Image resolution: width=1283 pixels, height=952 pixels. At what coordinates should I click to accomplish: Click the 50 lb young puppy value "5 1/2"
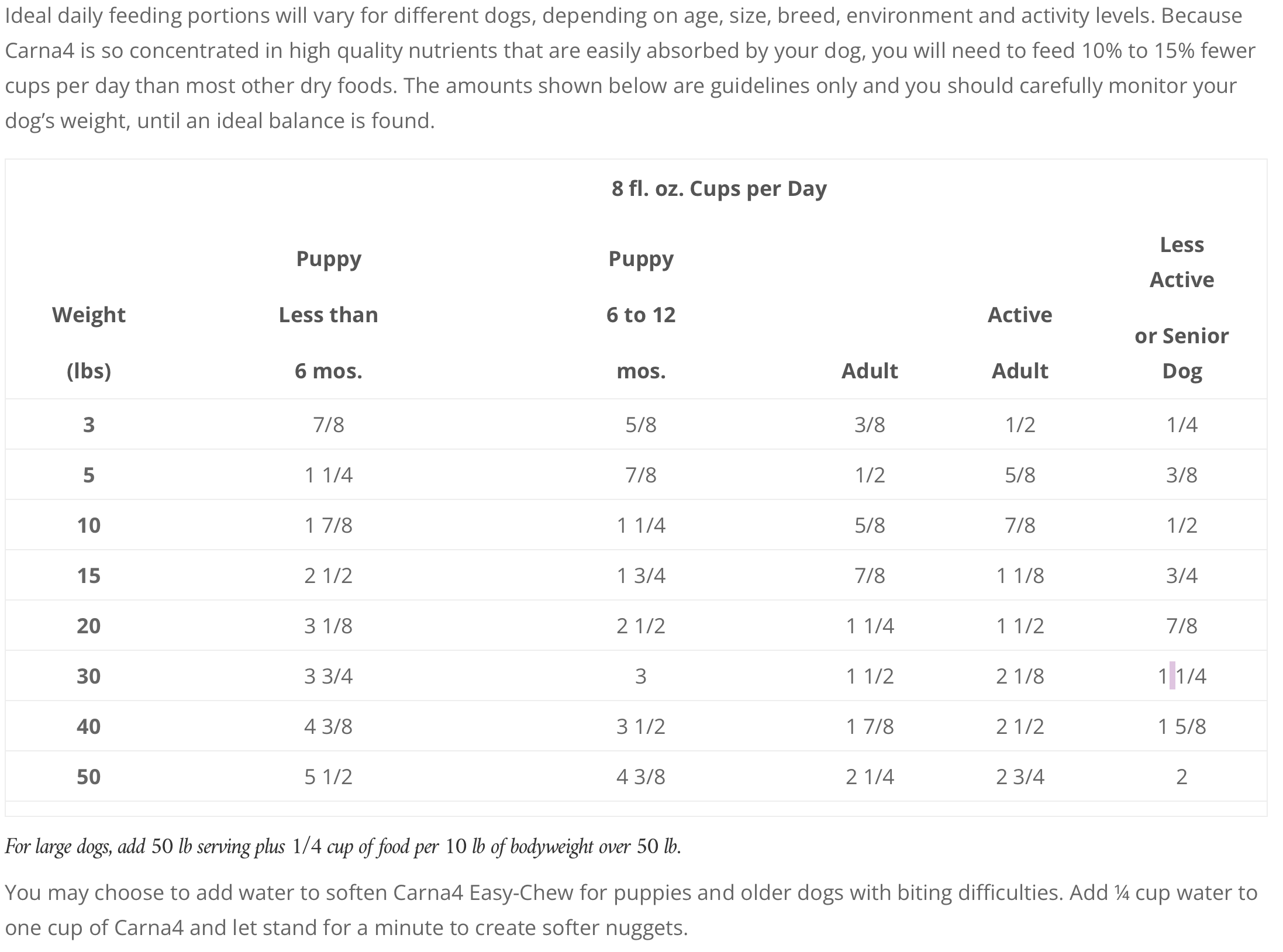point(328,777)
